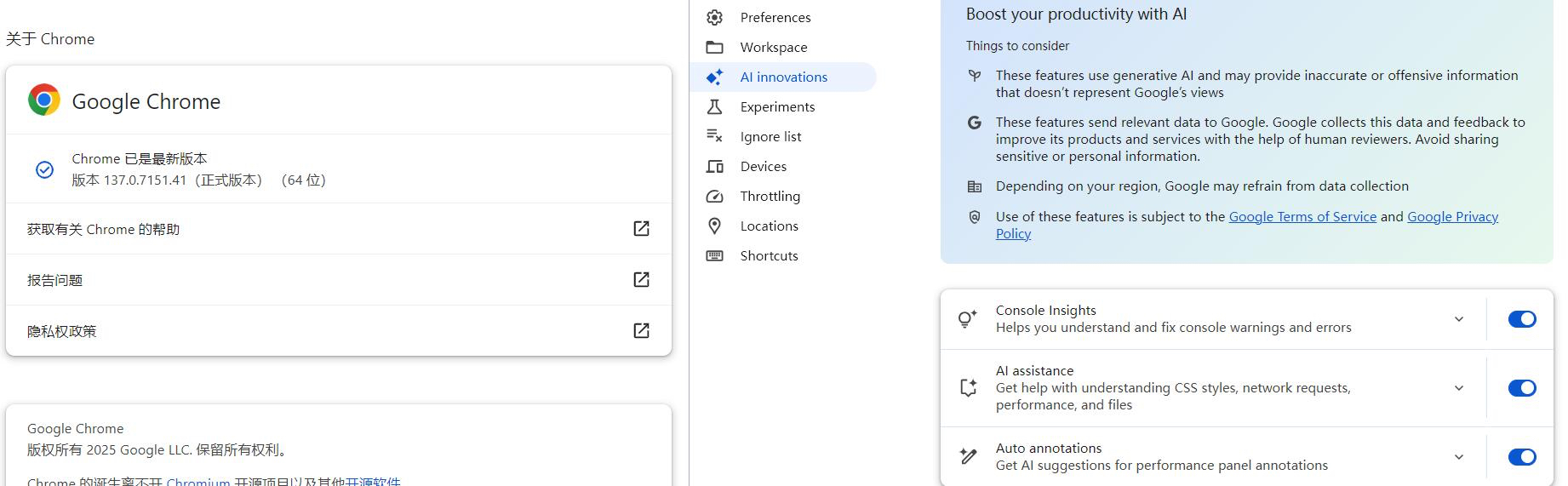Click the 开源软件 link

coord(372,481)
